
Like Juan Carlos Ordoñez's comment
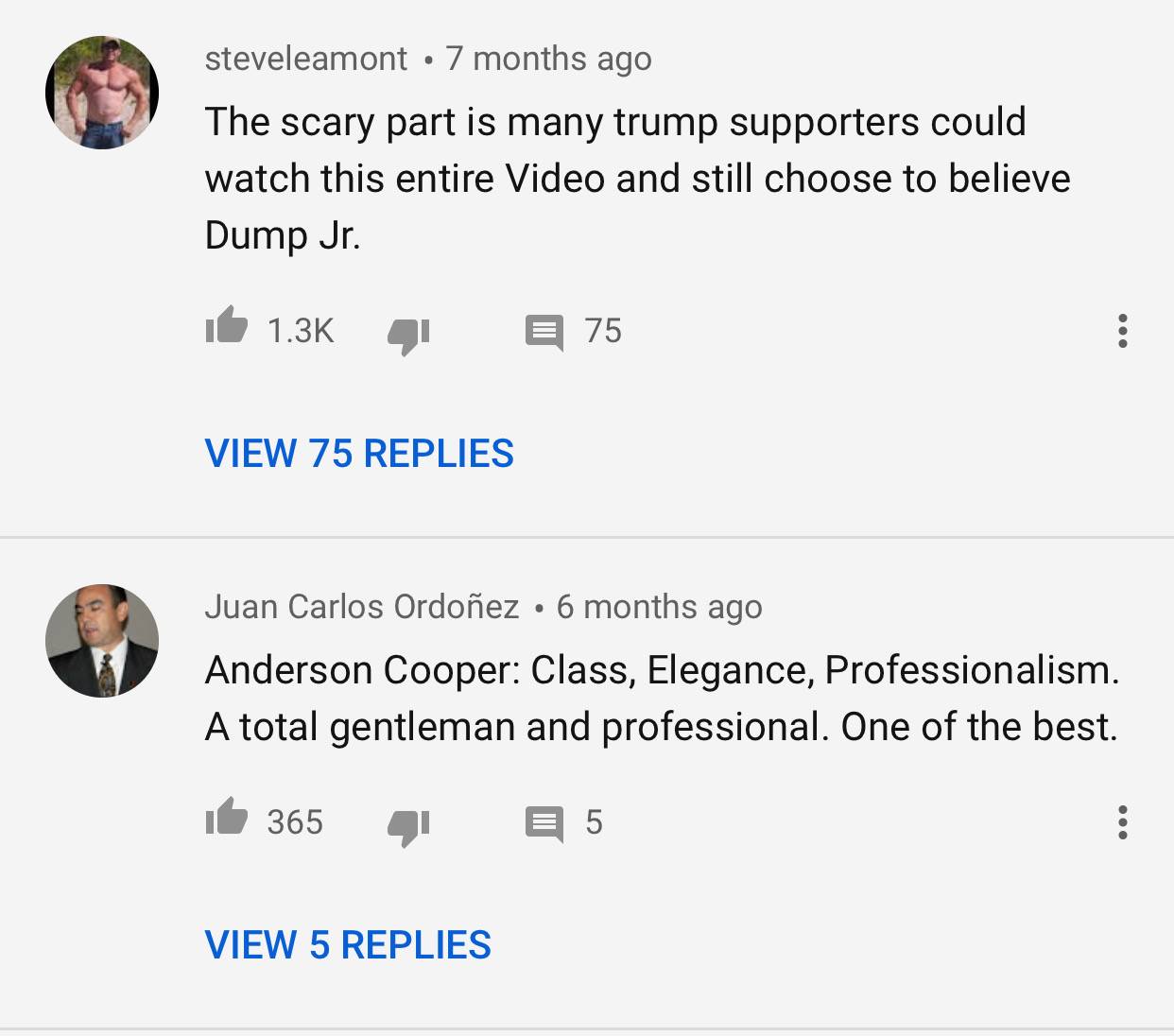point(227,817)
